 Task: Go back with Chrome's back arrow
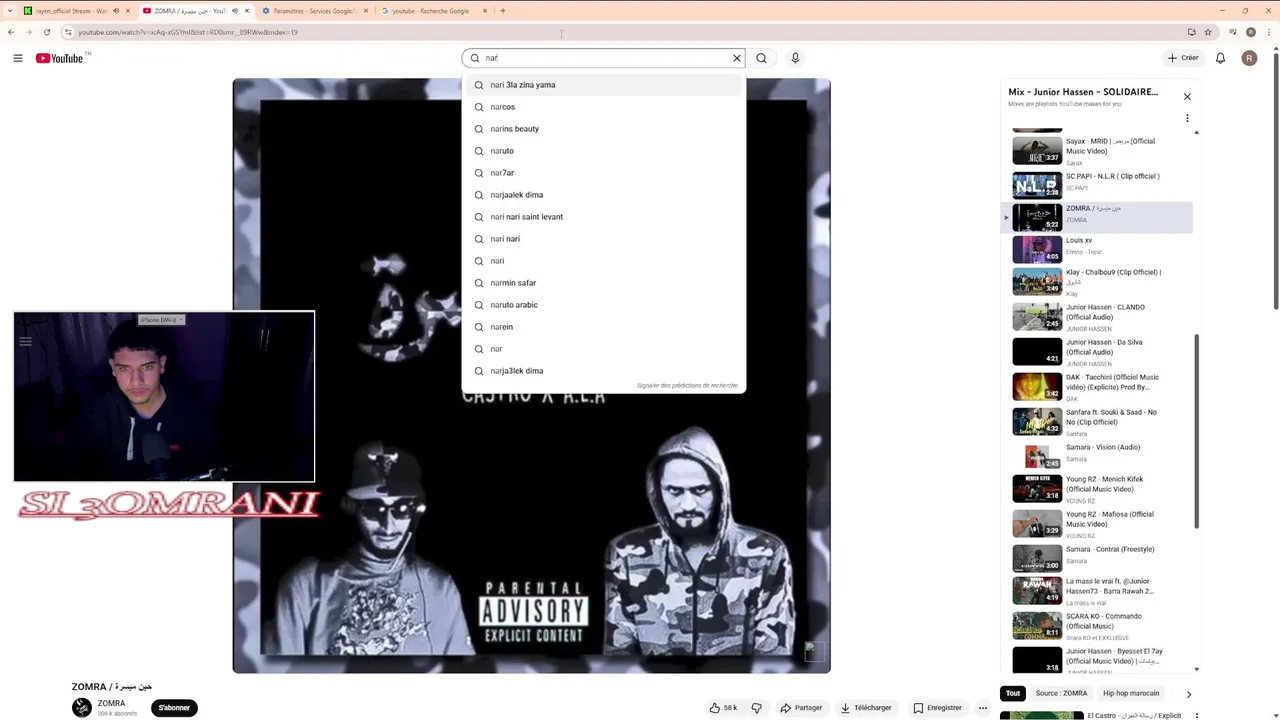point(11,32)
